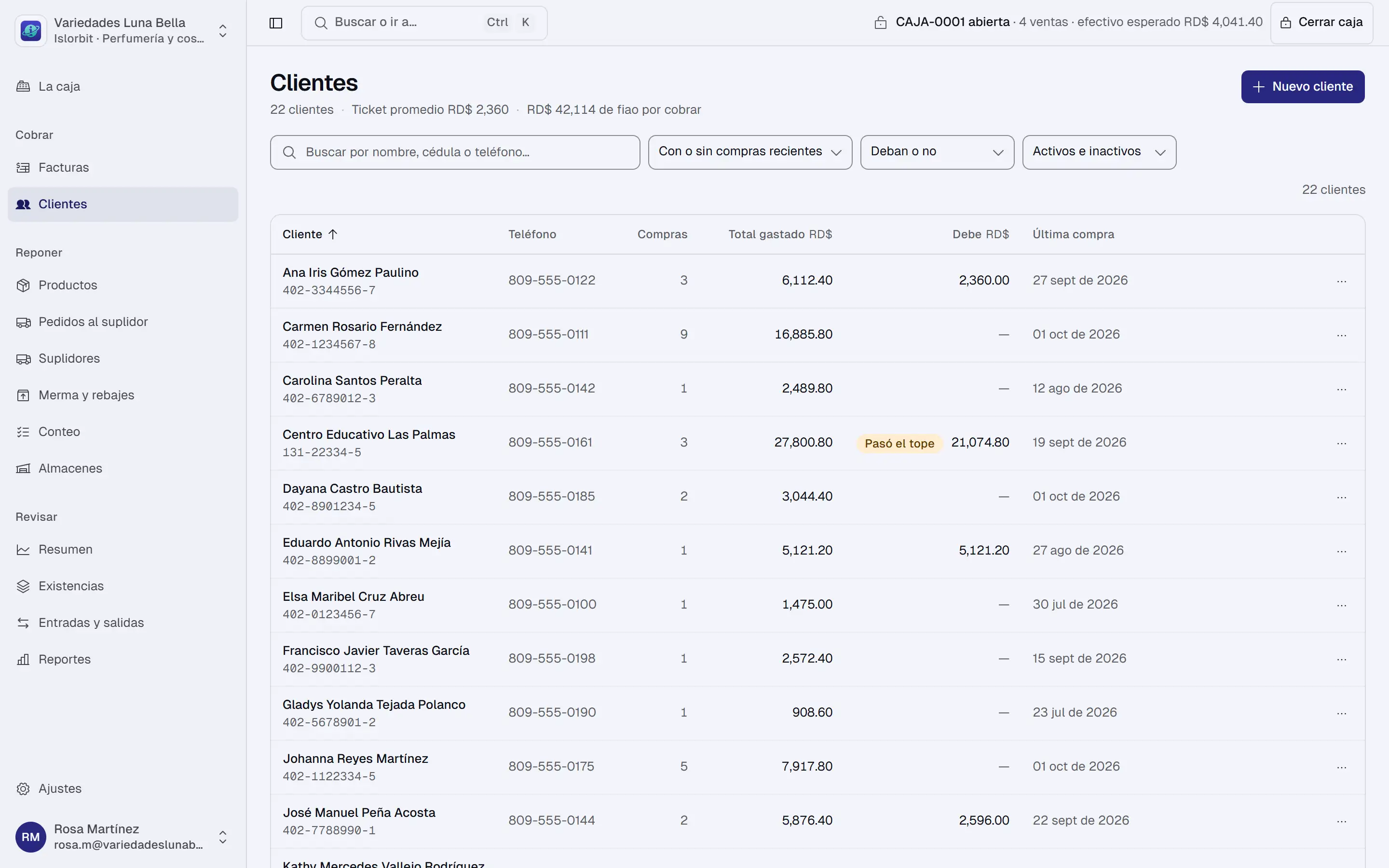Click the Entradas y salidas arrows icon

(x=23, y=623)
